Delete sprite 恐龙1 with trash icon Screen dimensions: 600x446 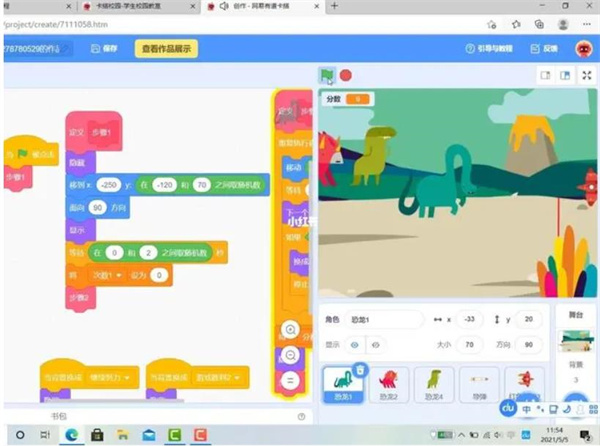[x=360, y=370]
